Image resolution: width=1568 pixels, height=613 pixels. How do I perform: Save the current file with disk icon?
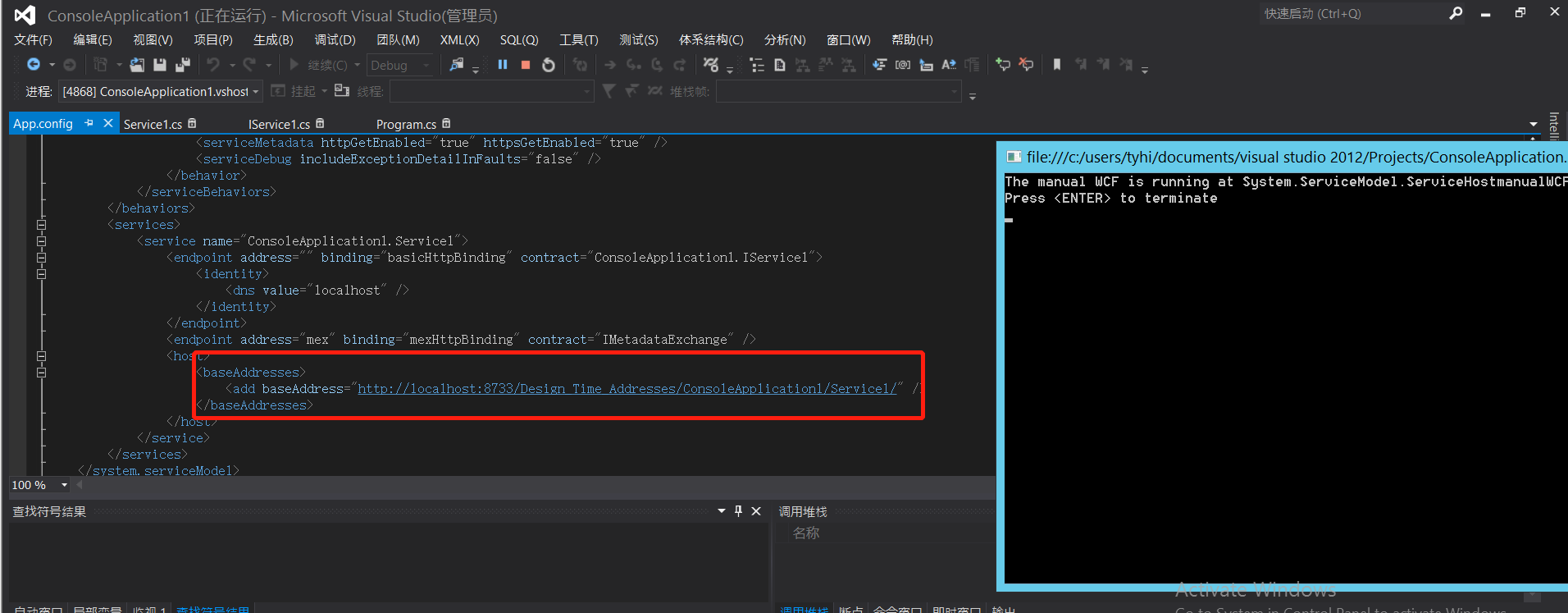(x=160, y=65)
